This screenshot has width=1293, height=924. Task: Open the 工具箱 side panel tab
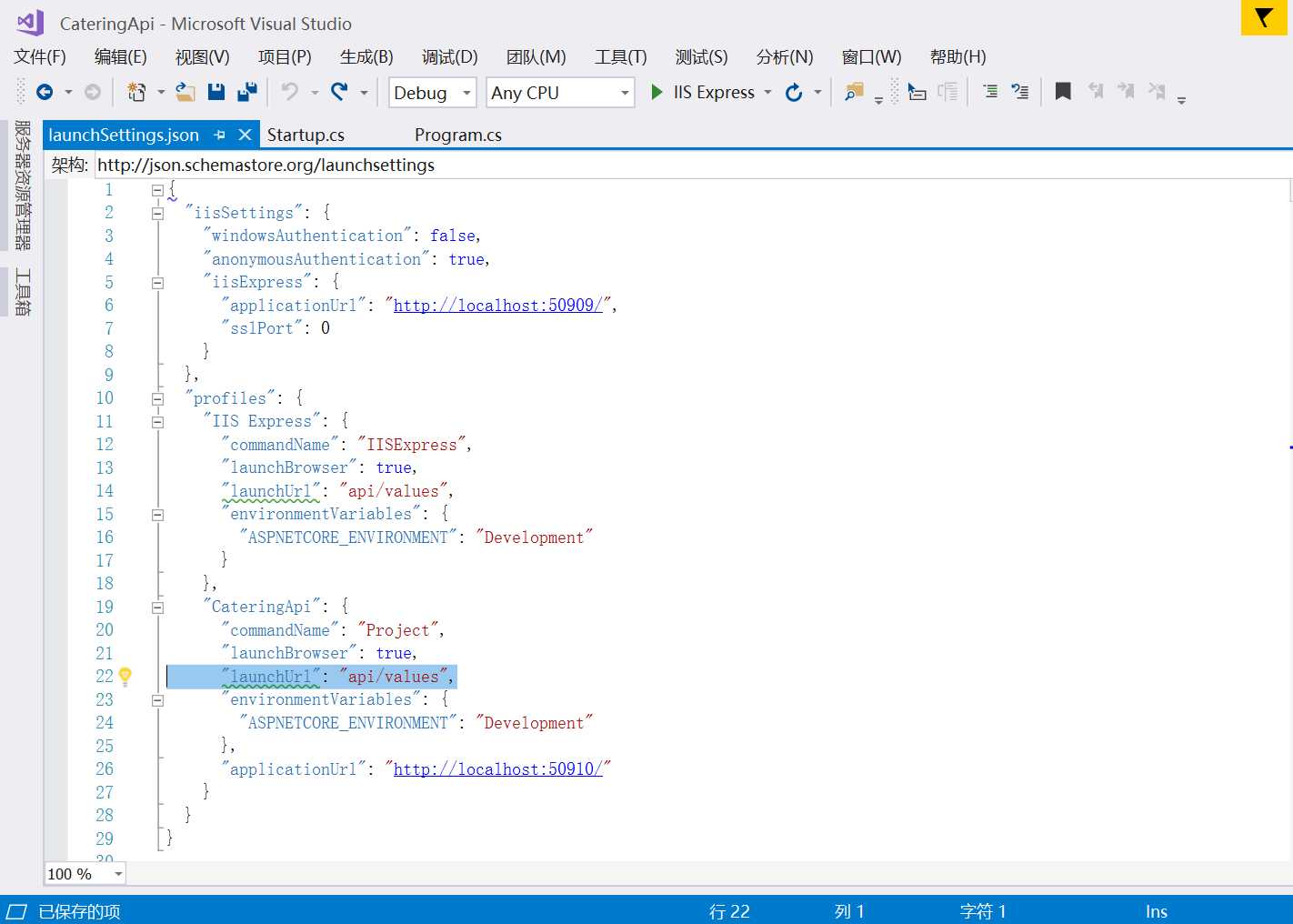[x=23, y=292]
